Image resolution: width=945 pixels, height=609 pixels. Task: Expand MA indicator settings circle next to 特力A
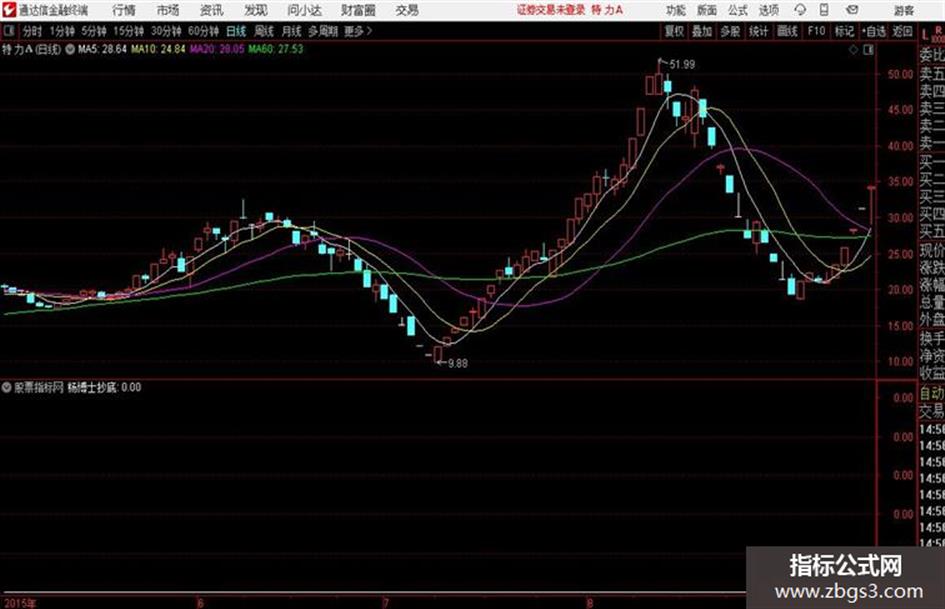(x=70, y=49)
